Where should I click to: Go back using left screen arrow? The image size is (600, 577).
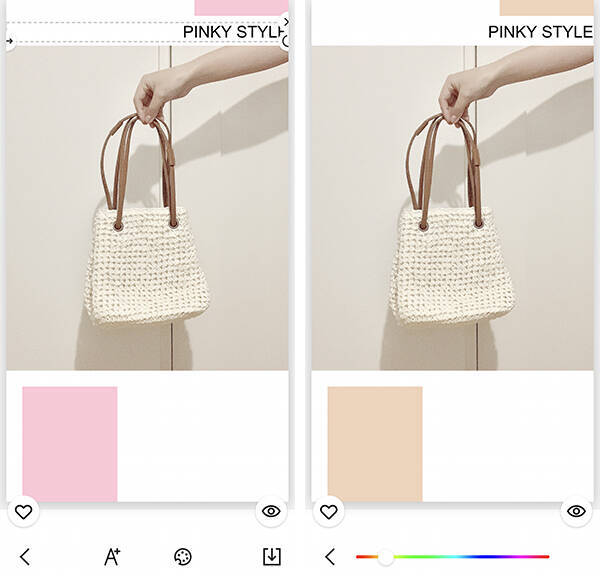(25, 557)
